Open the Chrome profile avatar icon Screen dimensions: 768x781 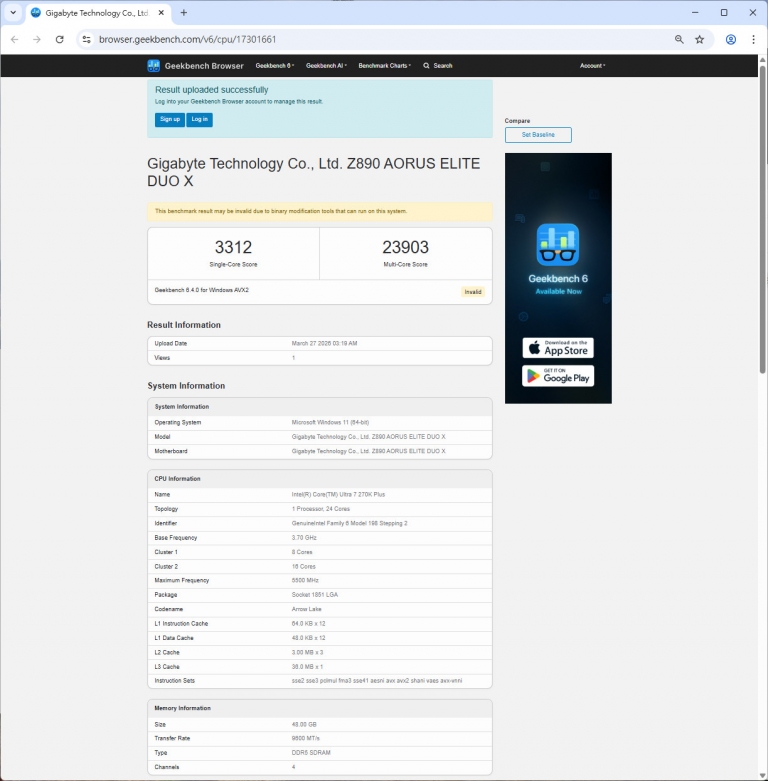[731, 39]
